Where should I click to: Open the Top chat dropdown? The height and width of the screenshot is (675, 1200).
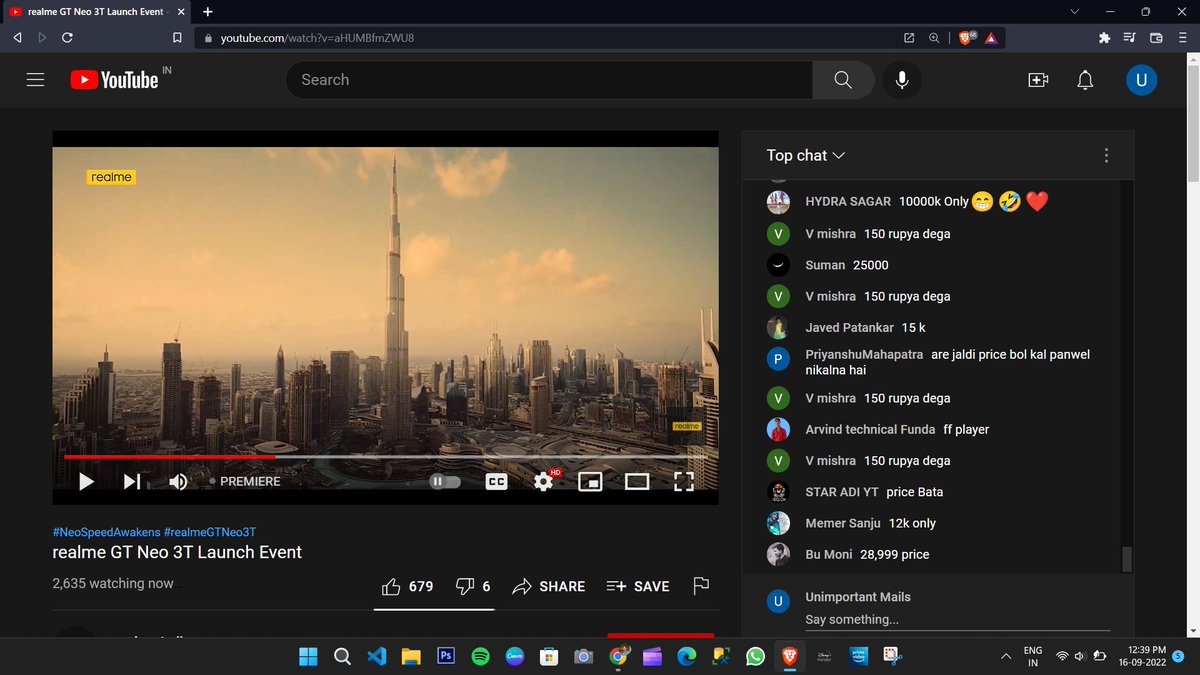click(806, 155)
